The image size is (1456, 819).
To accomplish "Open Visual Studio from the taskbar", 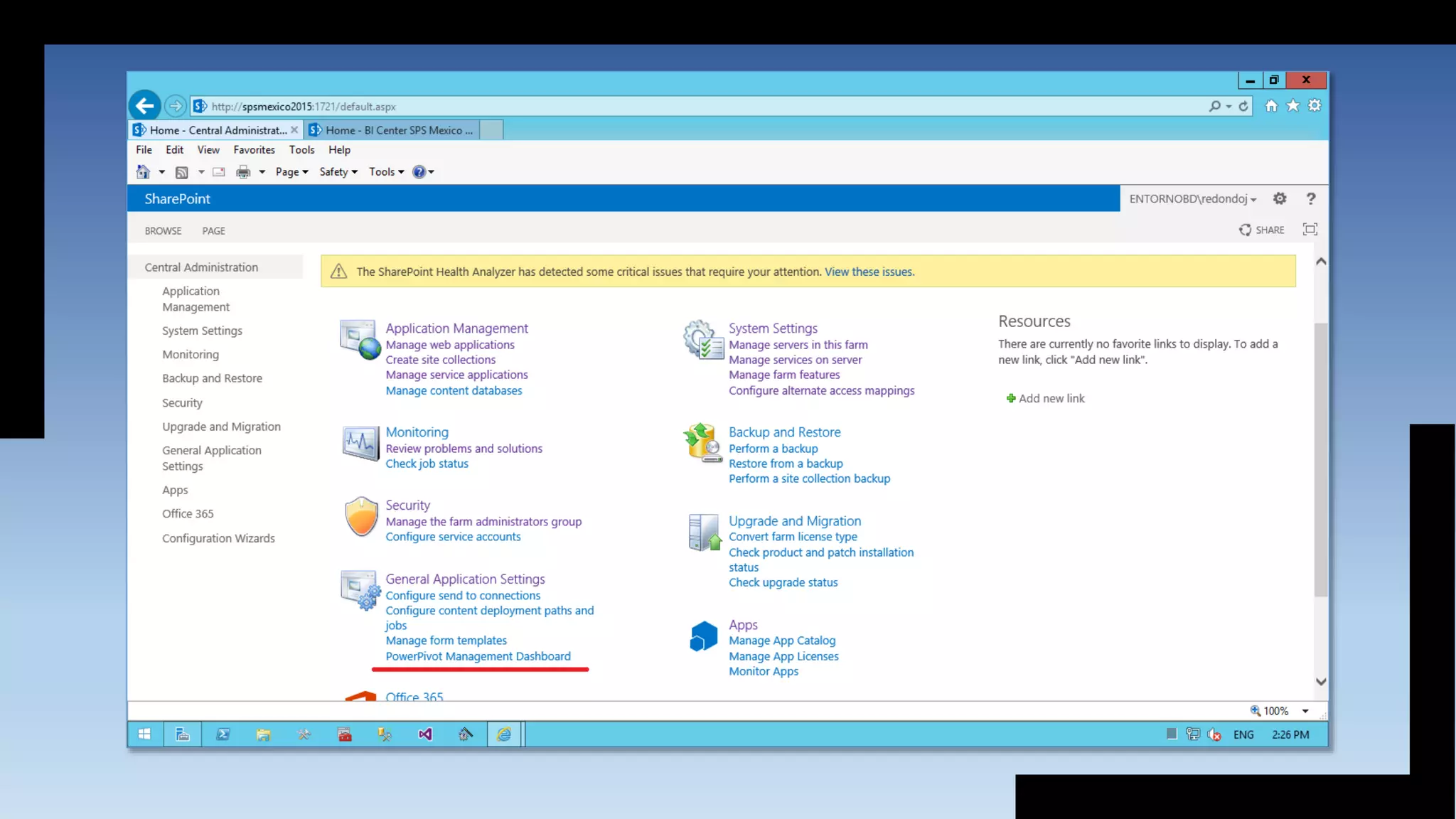I will [x=425, y=734].
